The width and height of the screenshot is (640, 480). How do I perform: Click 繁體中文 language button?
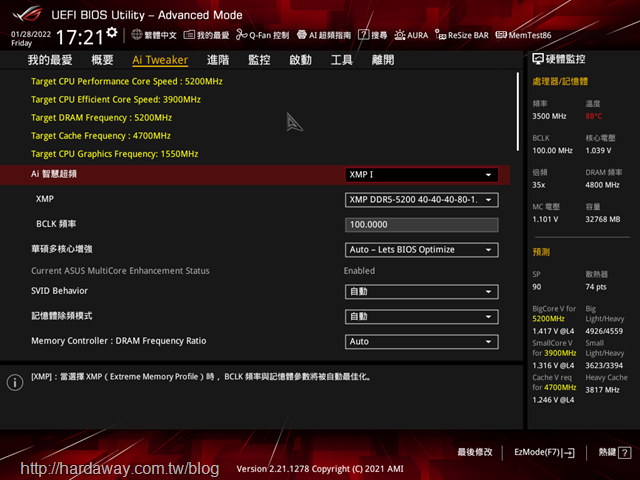click(160, 35)
